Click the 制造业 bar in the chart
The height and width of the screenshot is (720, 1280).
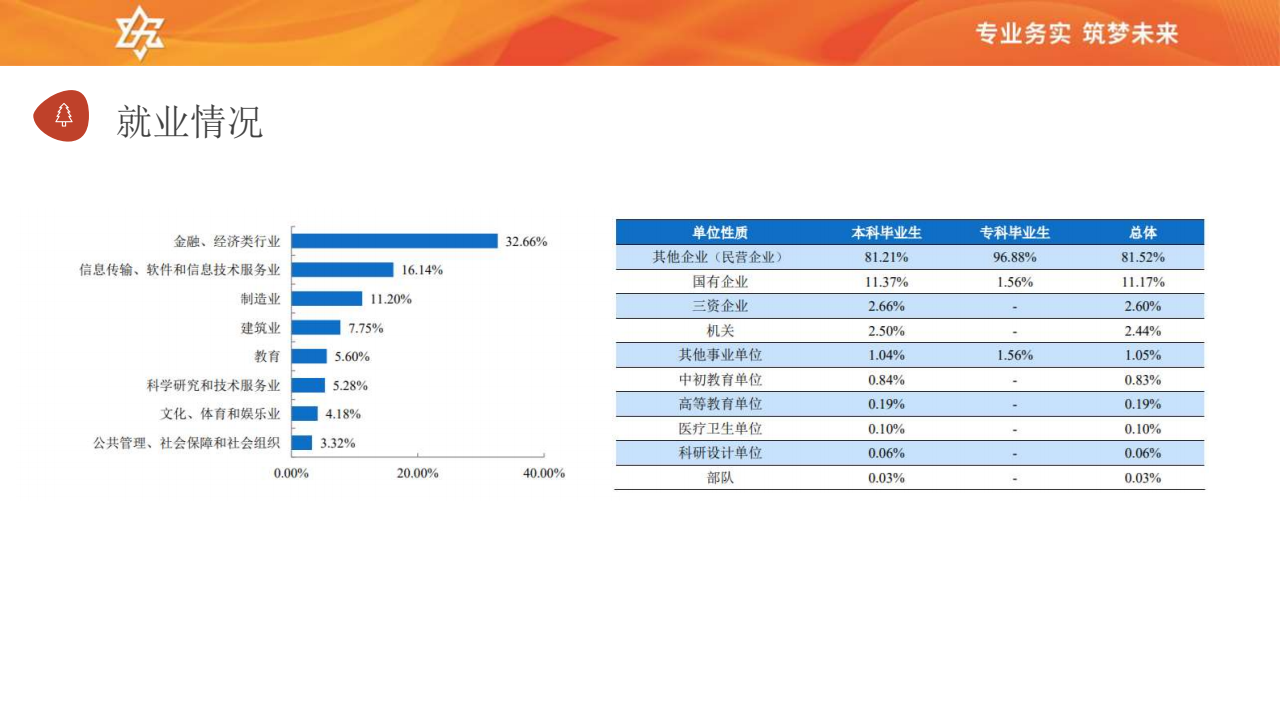point(327,299)
